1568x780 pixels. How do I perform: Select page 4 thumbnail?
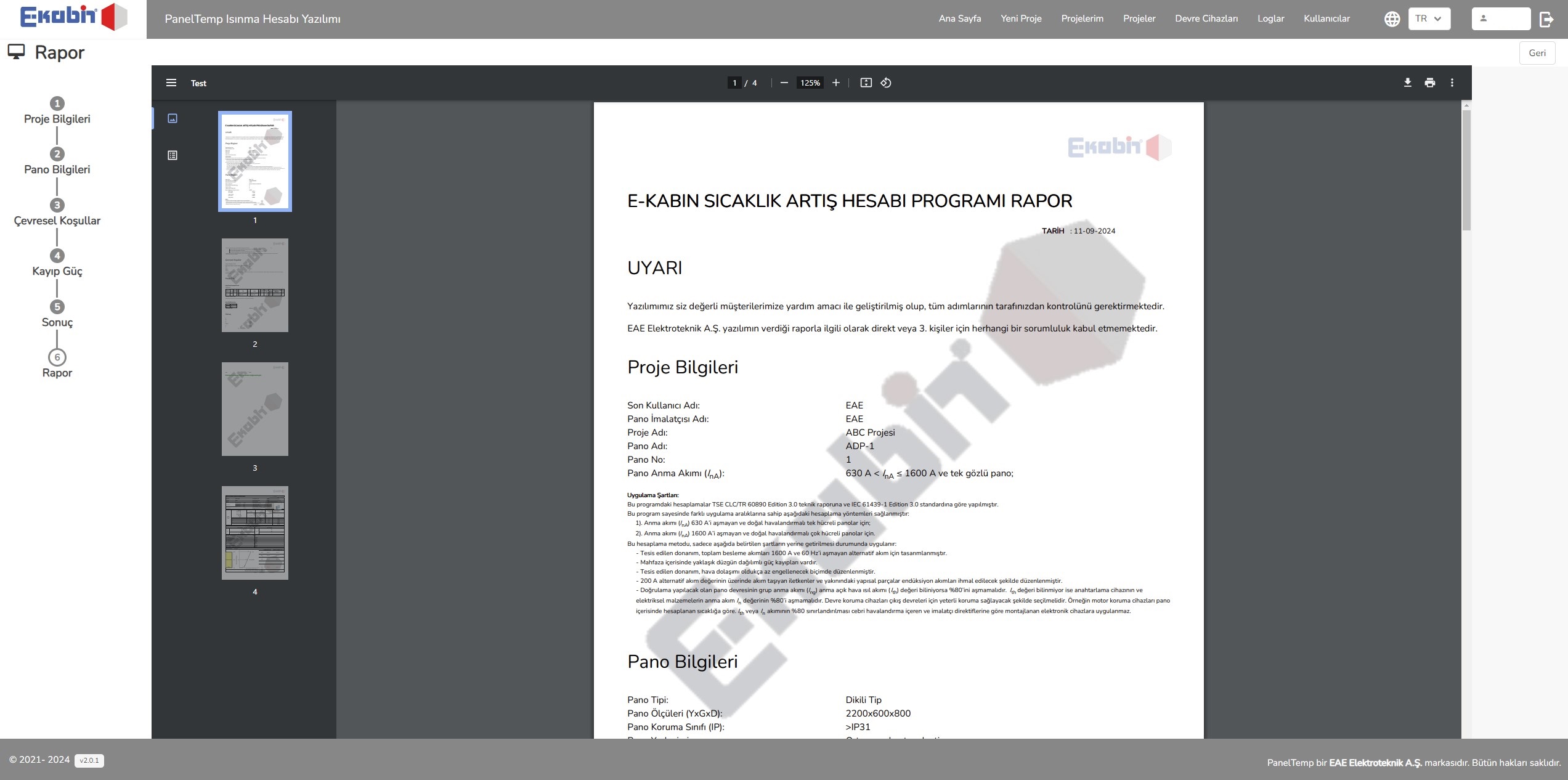click(x=254, y=533)
